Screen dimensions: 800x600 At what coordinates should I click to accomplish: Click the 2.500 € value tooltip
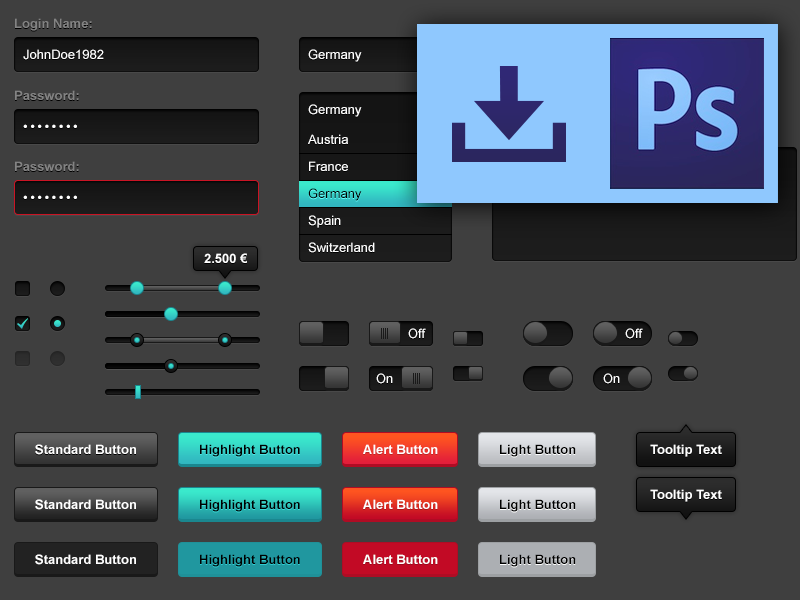coord(226,259)
